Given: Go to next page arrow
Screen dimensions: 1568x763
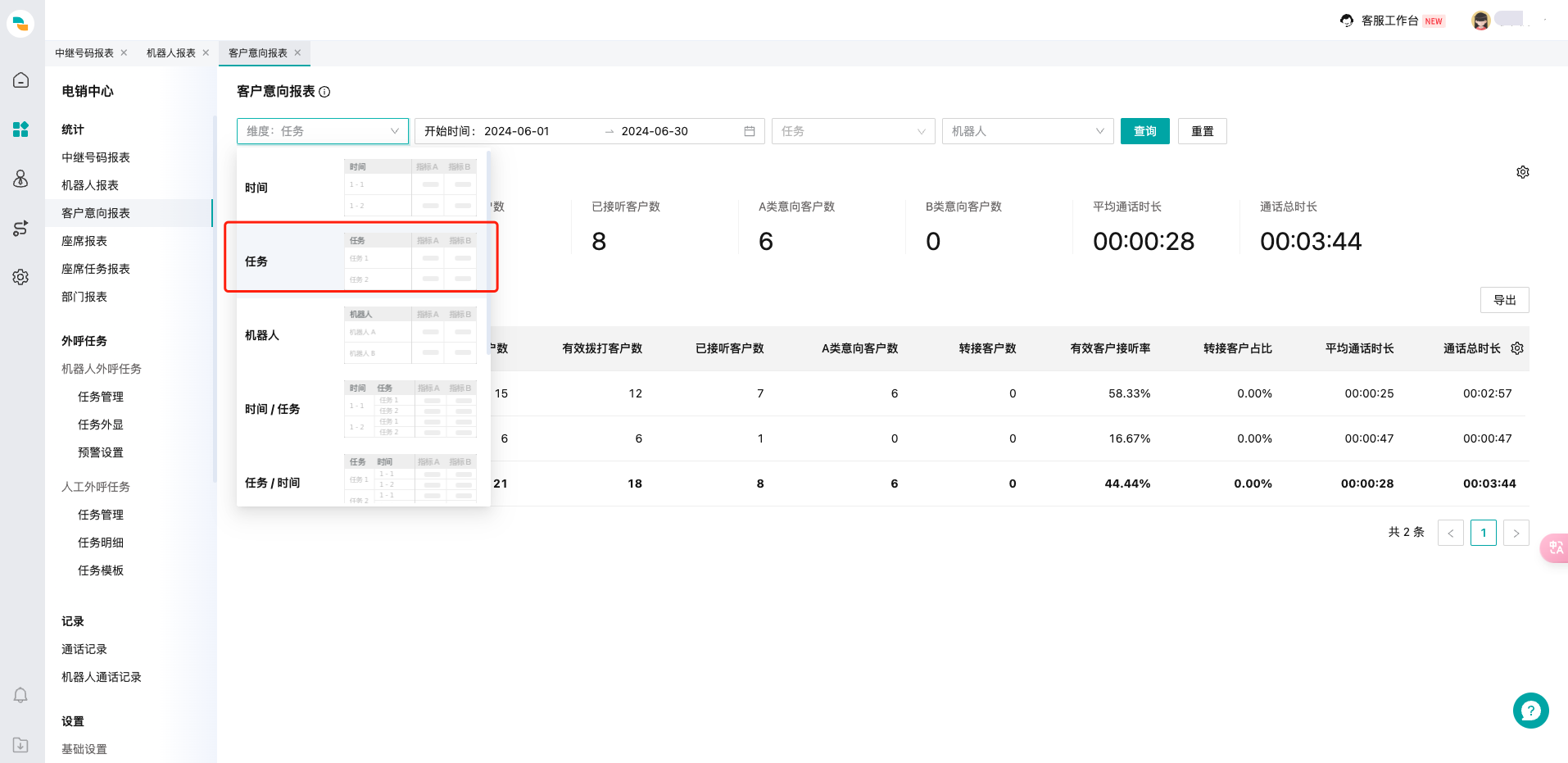Looking at the screenshot, I should point(1516,533).
